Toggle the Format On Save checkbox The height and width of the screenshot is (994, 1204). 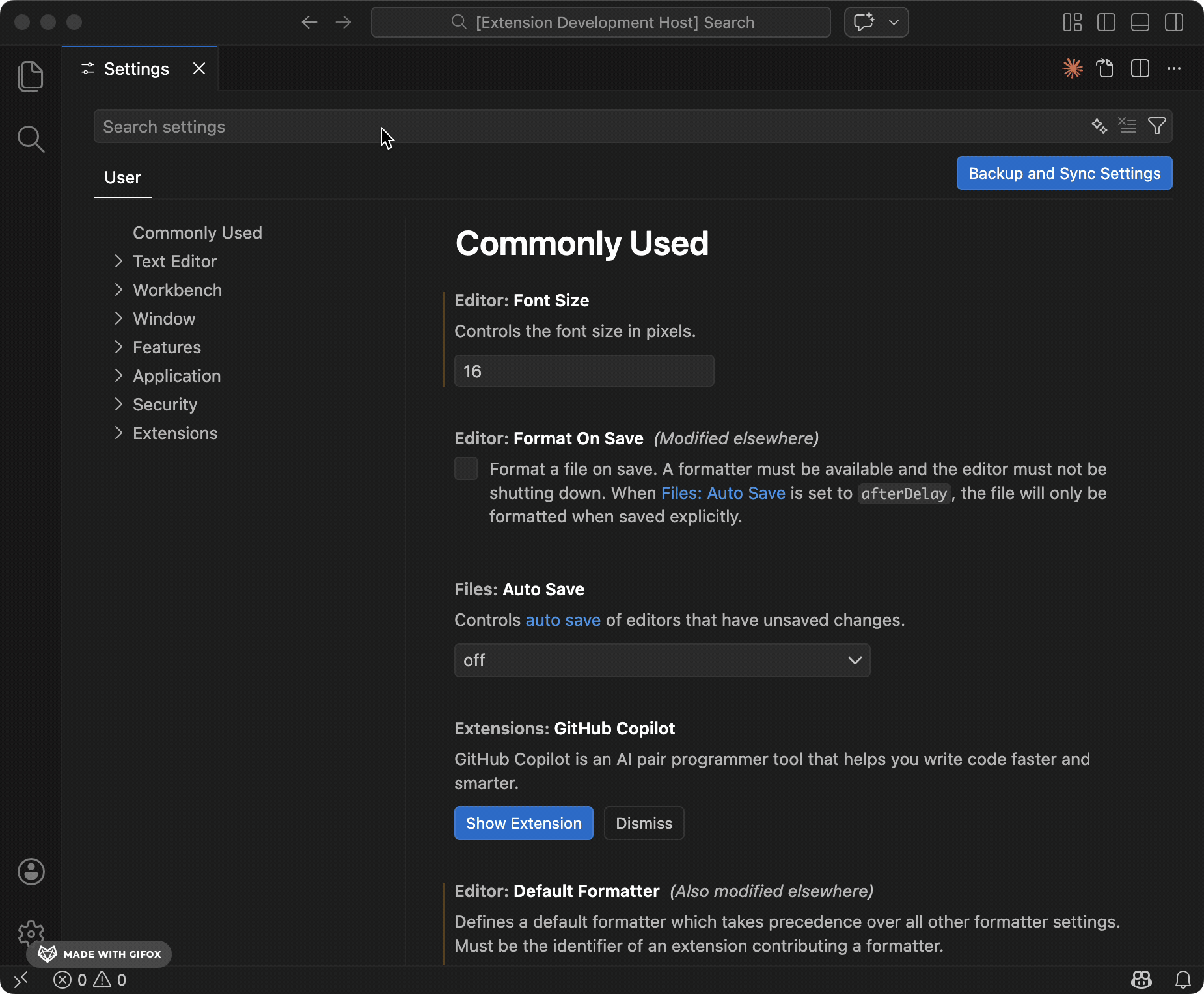click(466, 469)
